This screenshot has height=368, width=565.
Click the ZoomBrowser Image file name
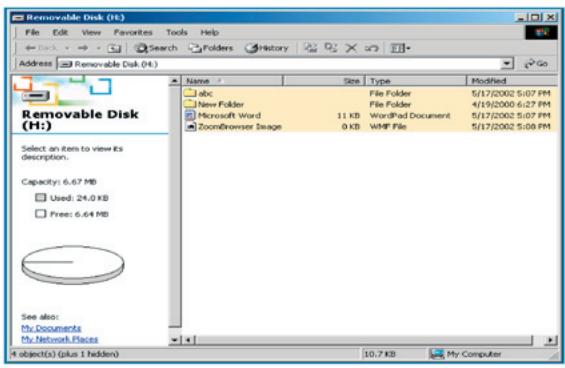240,127
